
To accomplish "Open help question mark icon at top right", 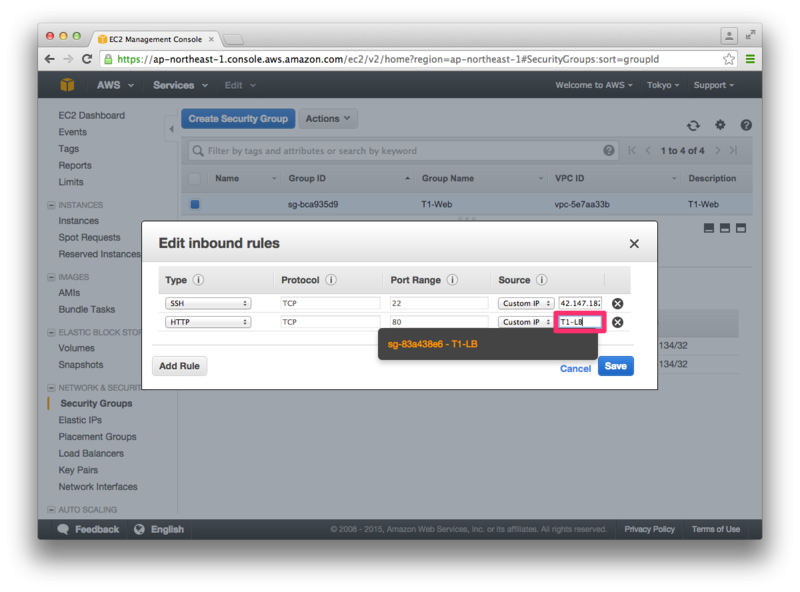I will tap(746, 125).
